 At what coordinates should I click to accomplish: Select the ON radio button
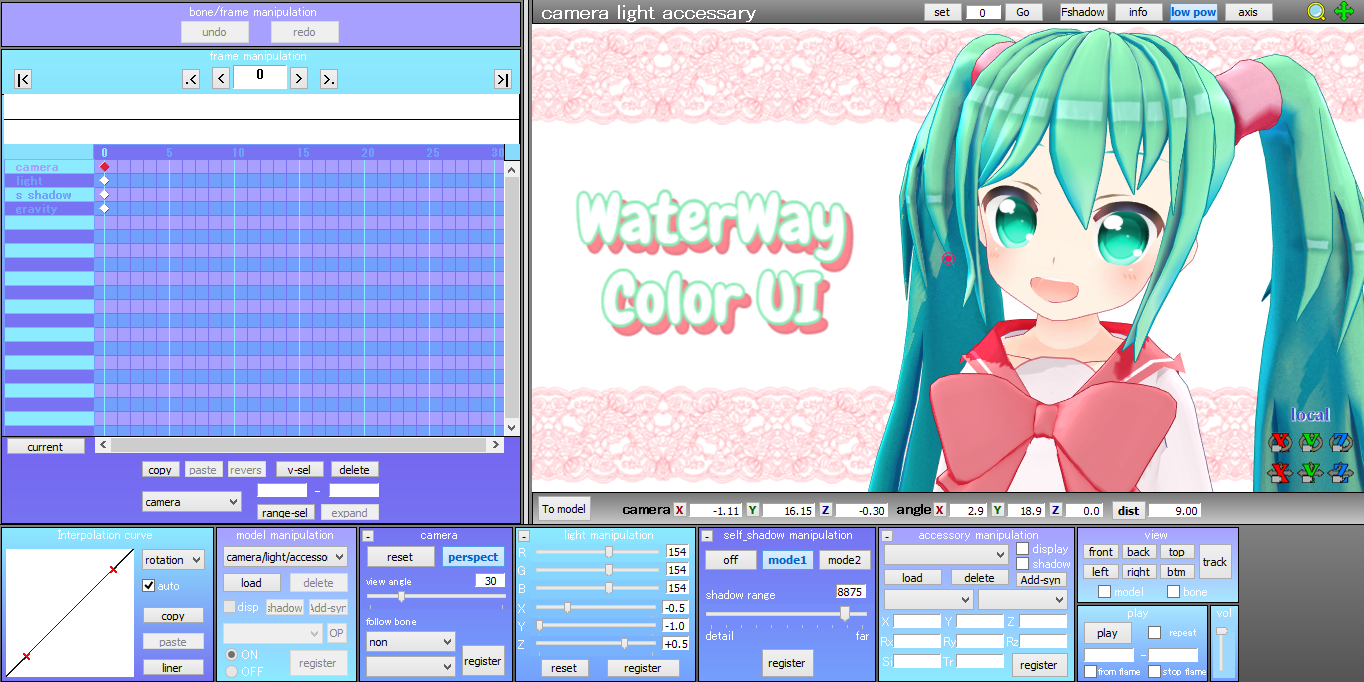[231, 655]
